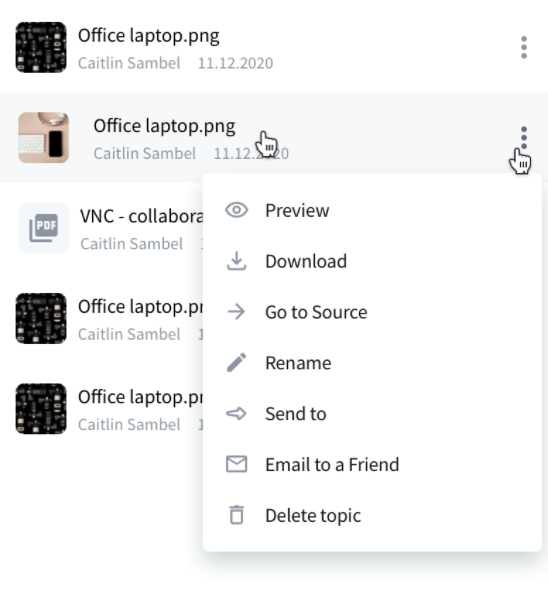Open the pink desk thumbnail image
The height and width of the screenshot is (600, 548).
[x=44, y=138]
